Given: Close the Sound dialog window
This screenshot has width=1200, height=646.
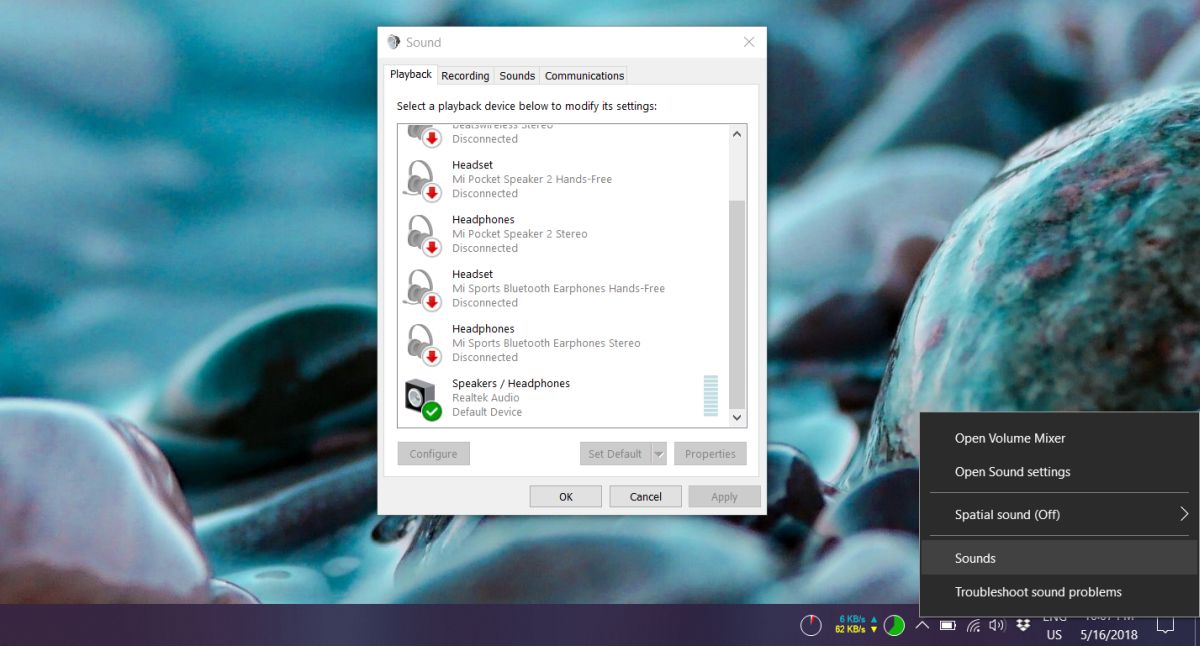Looking at the screenshot, I should (749, 42).
